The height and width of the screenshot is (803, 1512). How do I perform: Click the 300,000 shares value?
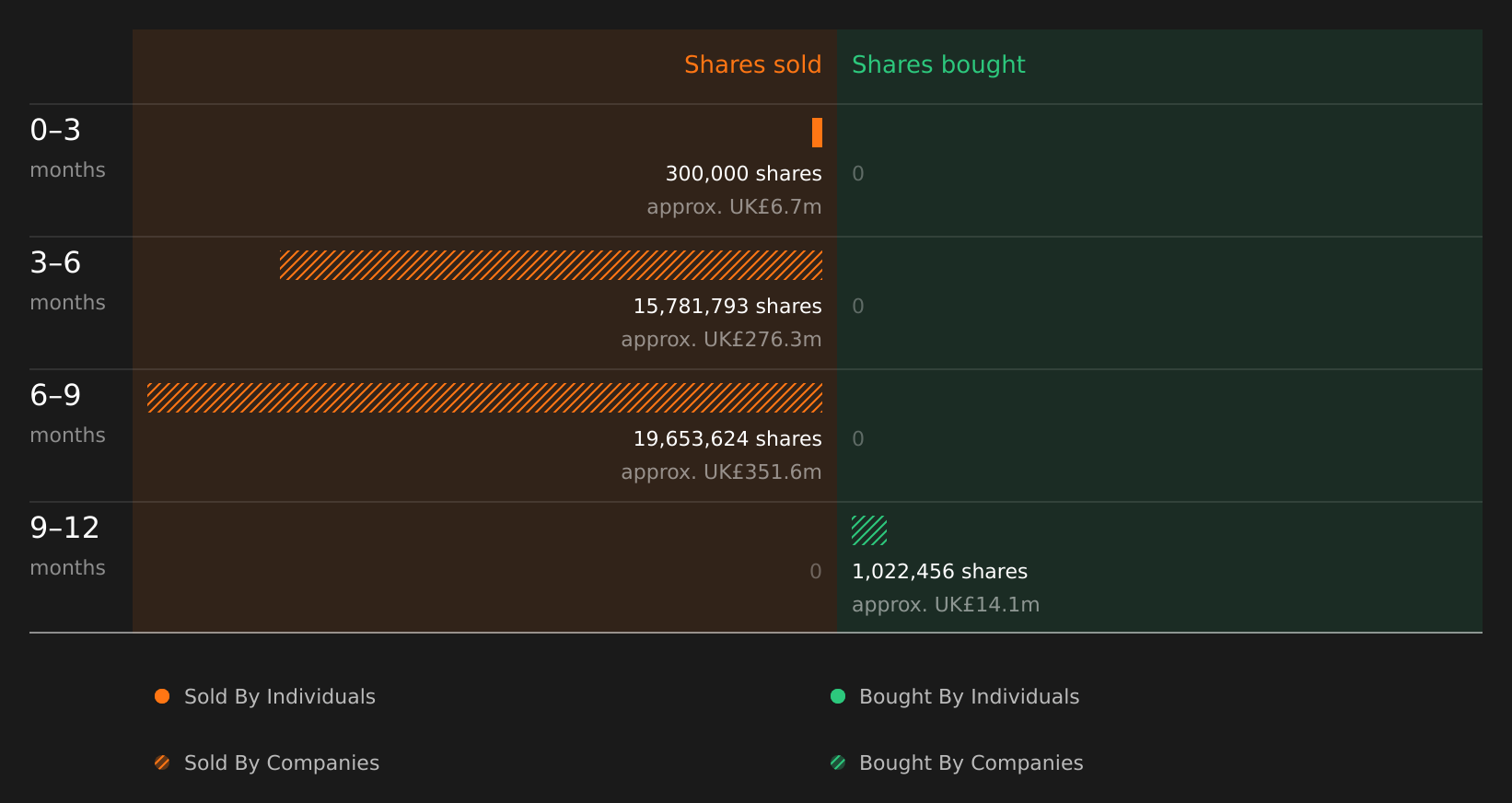tap(743, 173)
